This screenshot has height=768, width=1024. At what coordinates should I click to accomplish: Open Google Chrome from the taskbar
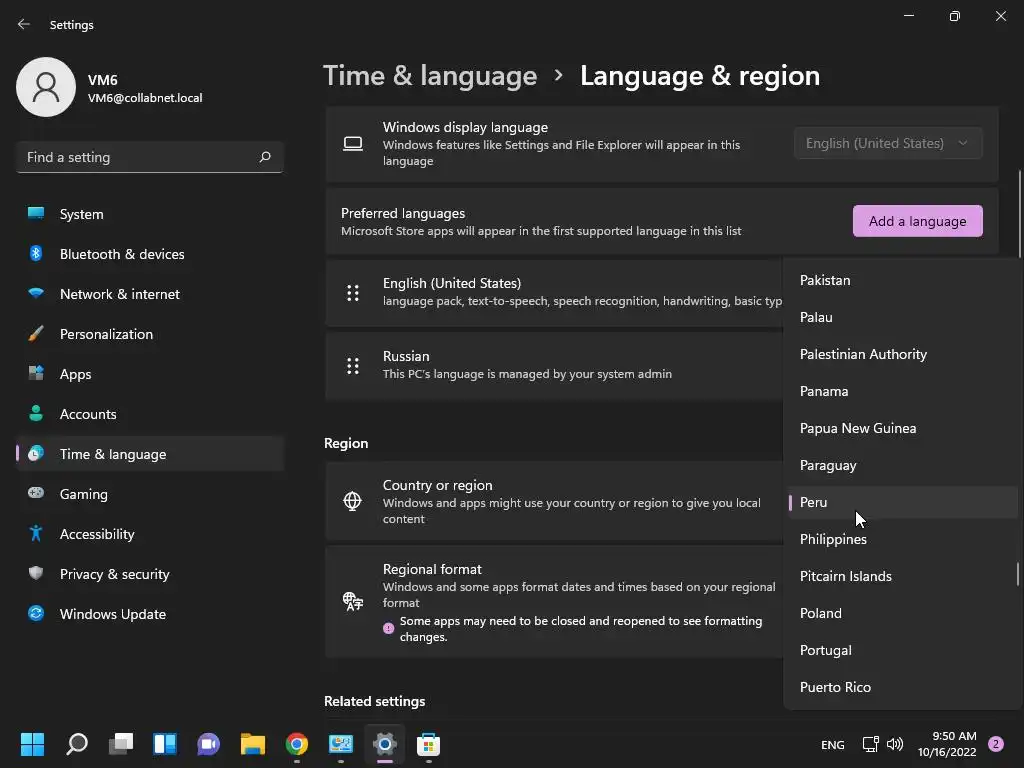click(x=296, y=744)
